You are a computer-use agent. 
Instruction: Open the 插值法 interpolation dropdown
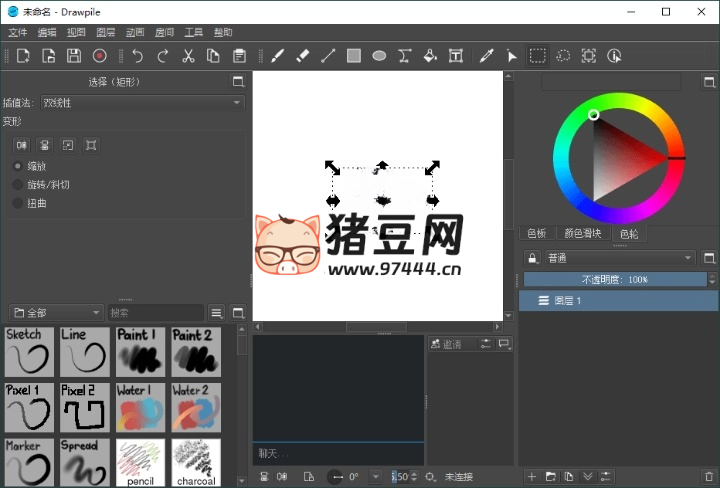point(143,103)
